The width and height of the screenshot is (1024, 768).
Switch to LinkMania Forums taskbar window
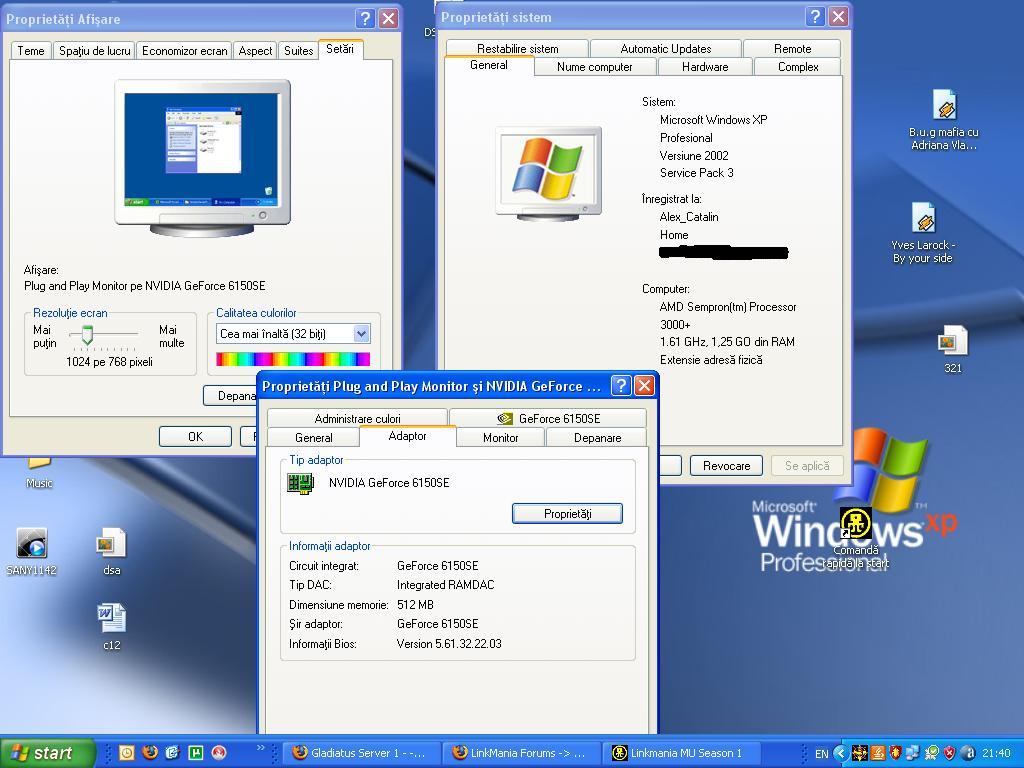(520, 753)
